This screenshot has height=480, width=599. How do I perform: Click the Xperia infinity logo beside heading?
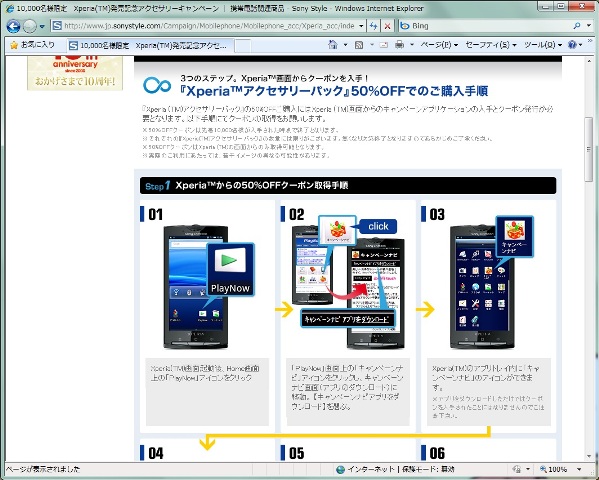coord(157,85)
